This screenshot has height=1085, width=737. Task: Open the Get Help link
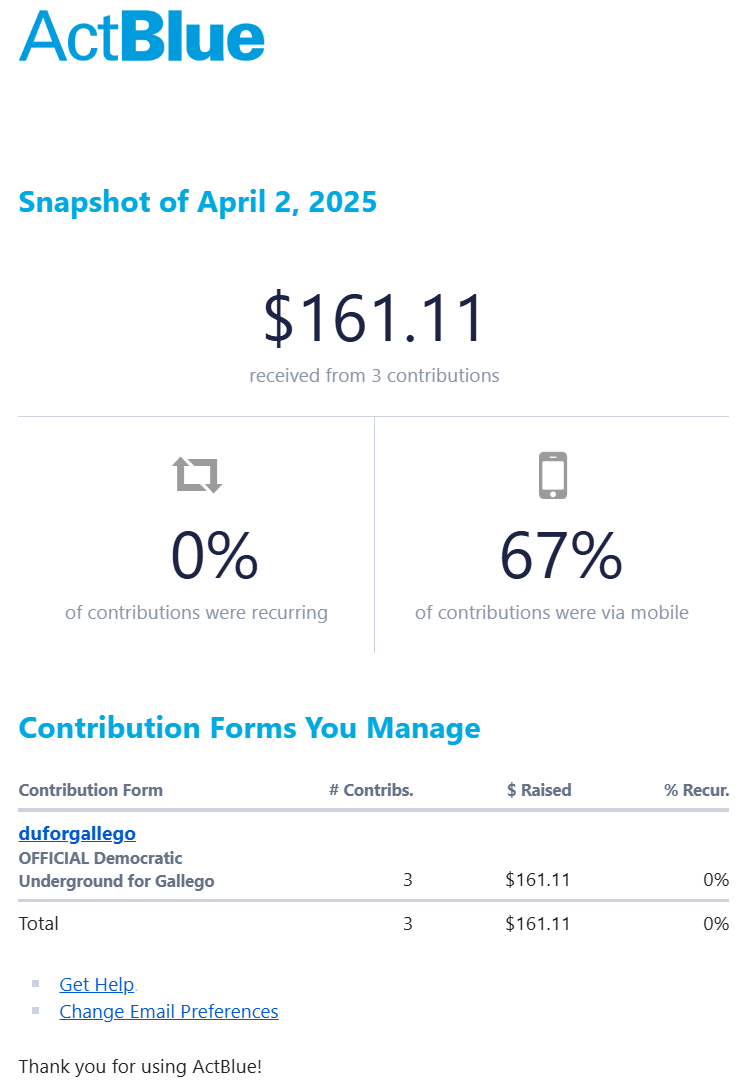click(96, 984)
